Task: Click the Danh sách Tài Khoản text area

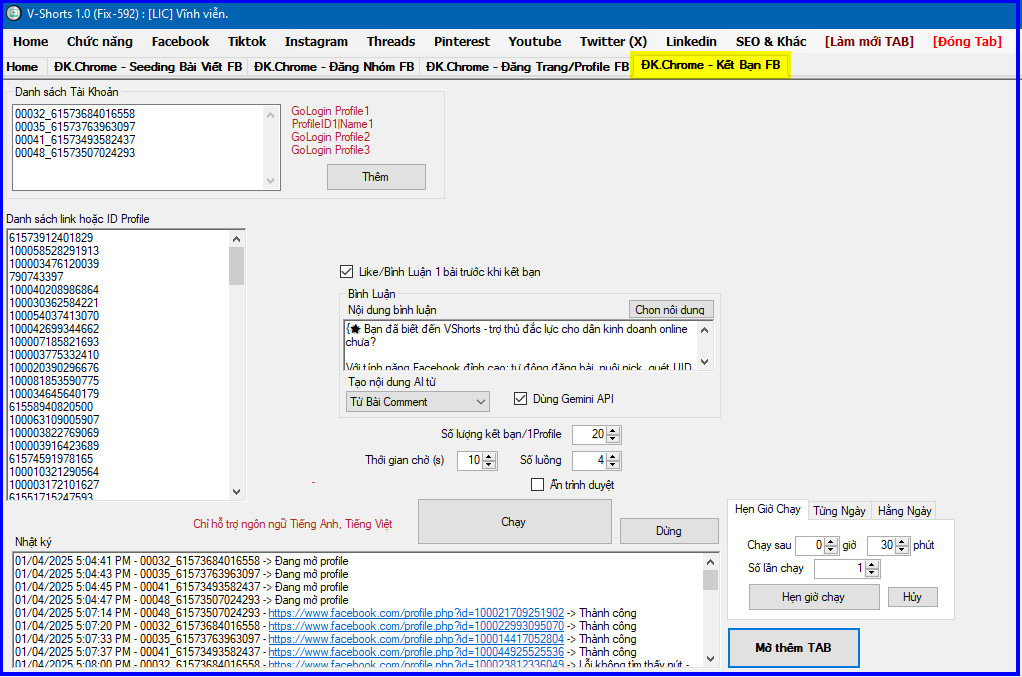Action: coord(146,147)
